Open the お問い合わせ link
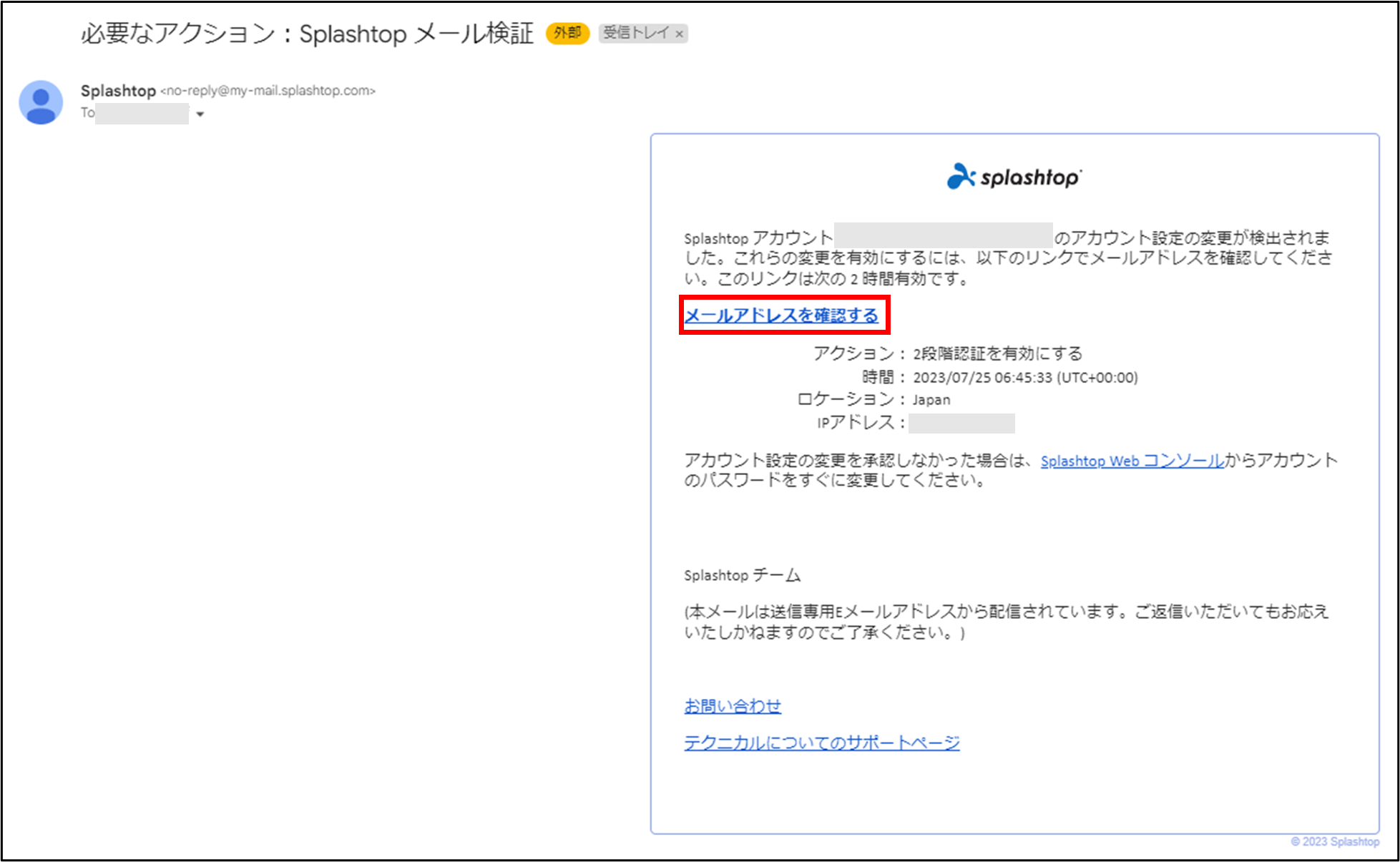Image resolution: width=1400 pixels, height=862 pixels. click(733, 706)
